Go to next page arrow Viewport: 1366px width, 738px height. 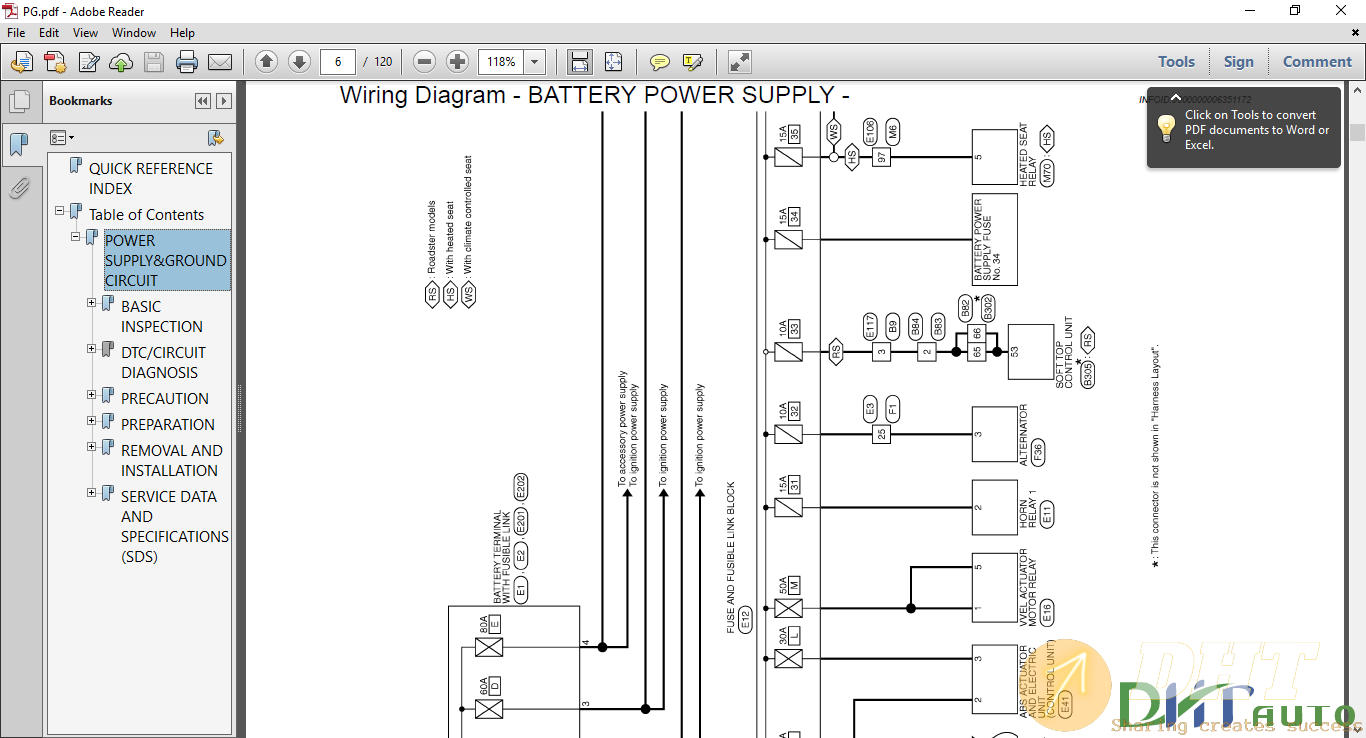click(x=299, y=62)
